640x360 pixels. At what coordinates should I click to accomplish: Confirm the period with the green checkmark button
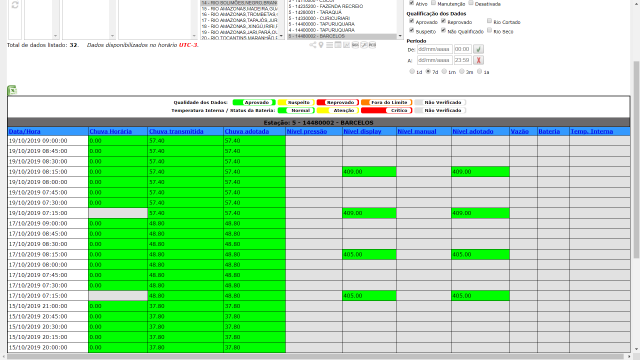coord(478,49)
